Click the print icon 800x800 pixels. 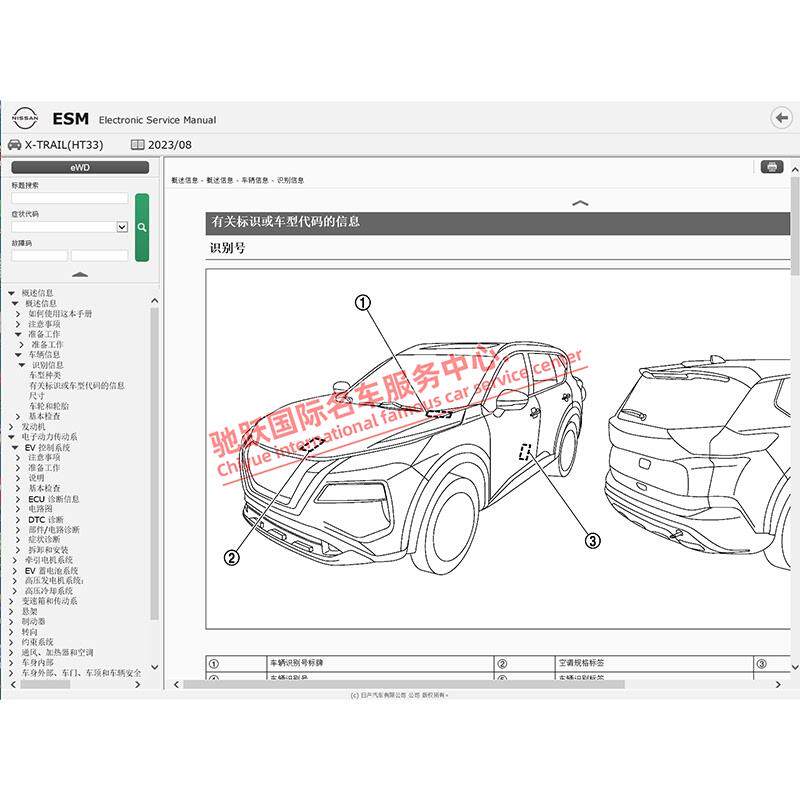coord(771,167)
